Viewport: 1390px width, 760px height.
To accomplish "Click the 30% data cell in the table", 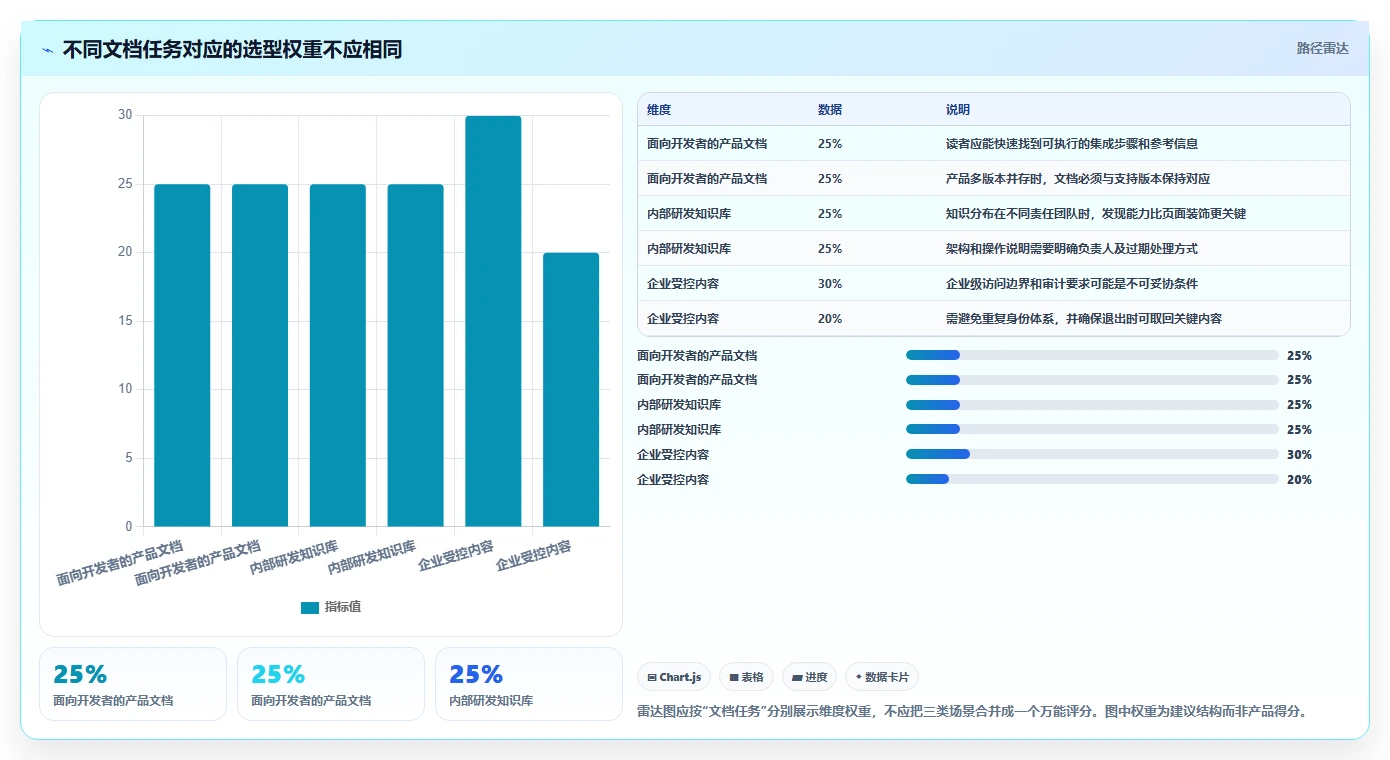I will click(x=830, y=283).
